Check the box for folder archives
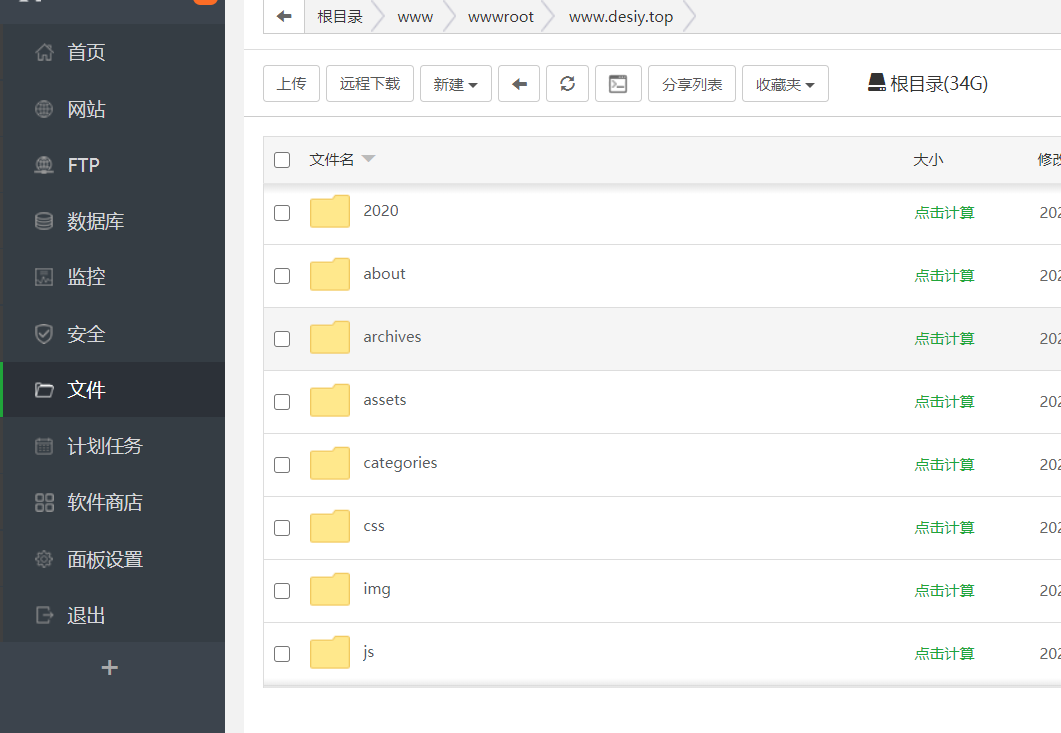1061x733 pixels. [x=282, y=338]
